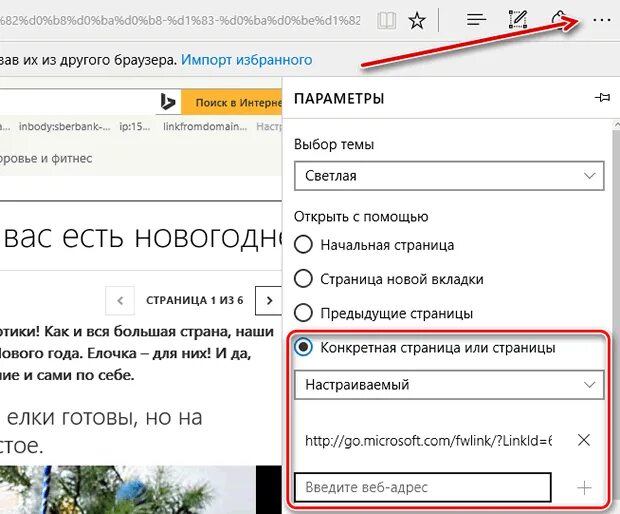Screen dimensions: 620x514
Task: Click the http://go.microsoft.com/fwlink start page entry
Action: (429, 440)
